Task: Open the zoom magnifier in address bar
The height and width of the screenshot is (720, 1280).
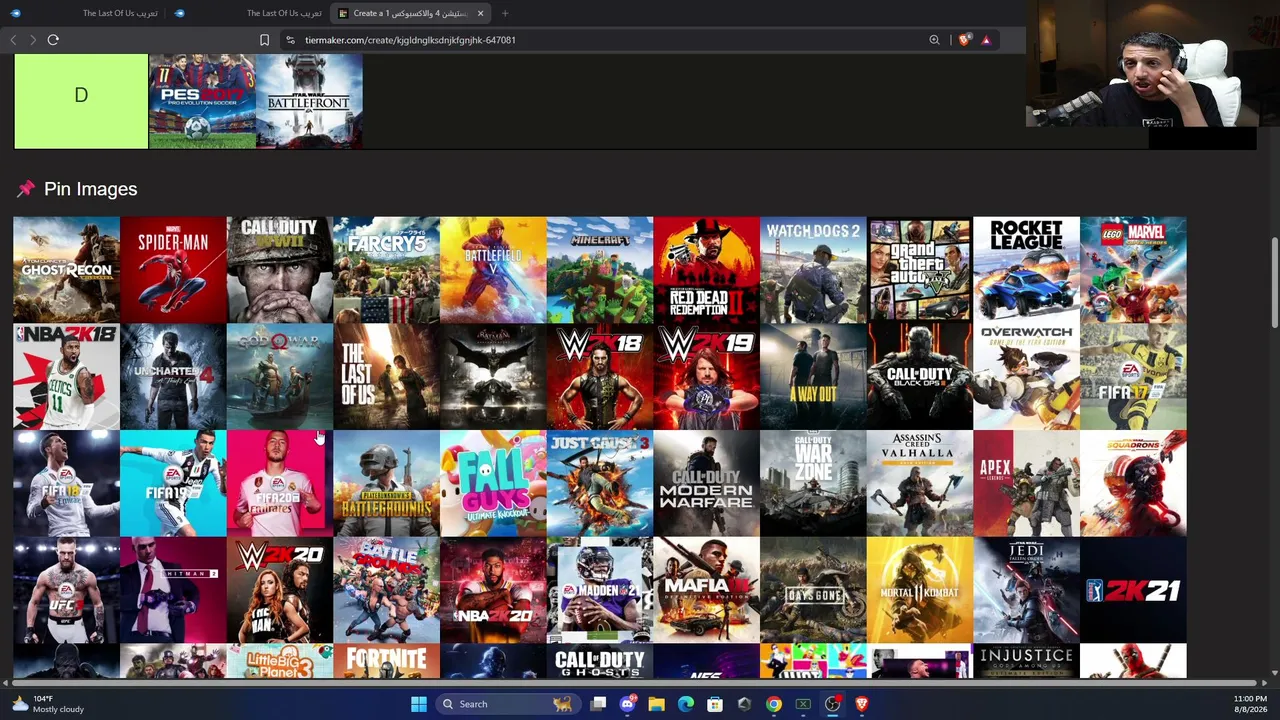Action: (x=934, y=40)
